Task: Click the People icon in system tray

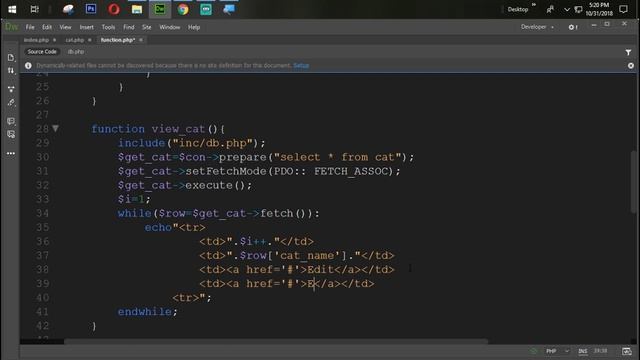Action: click(550, 9)
